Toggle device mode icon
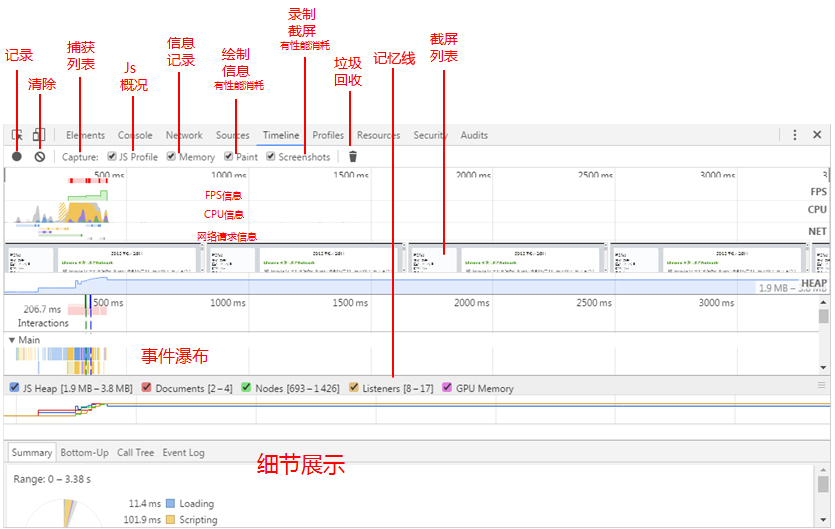Viewport: 835px width, 529px height. [38, 135]
